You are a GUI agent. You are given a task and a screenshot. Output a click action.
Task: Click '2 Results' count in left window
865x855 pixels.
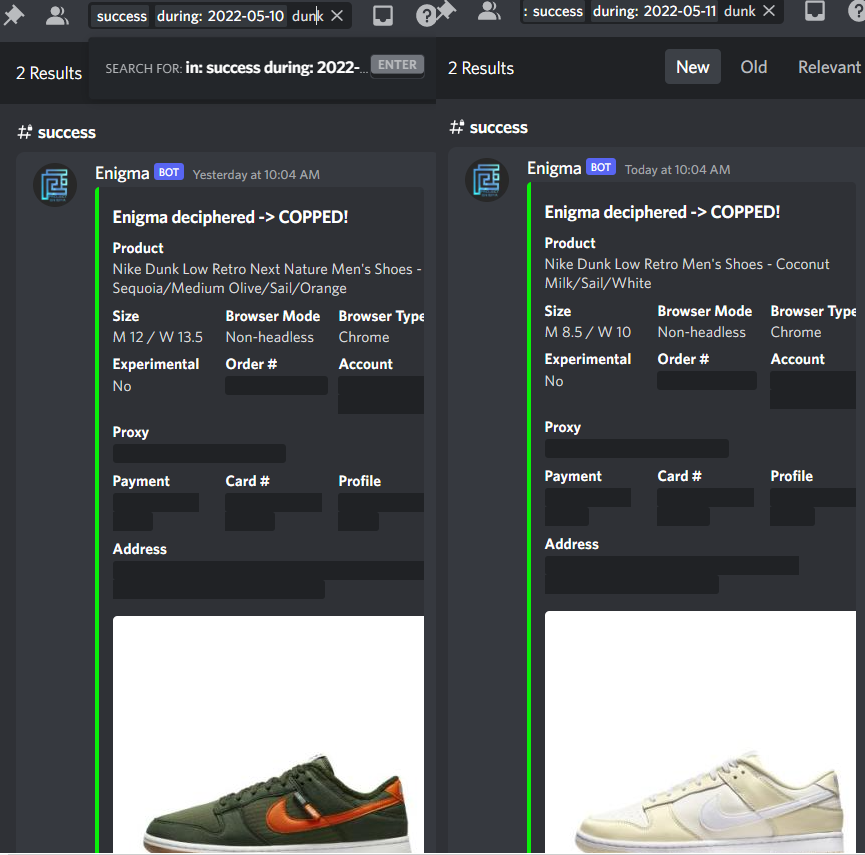coord(49,73)
